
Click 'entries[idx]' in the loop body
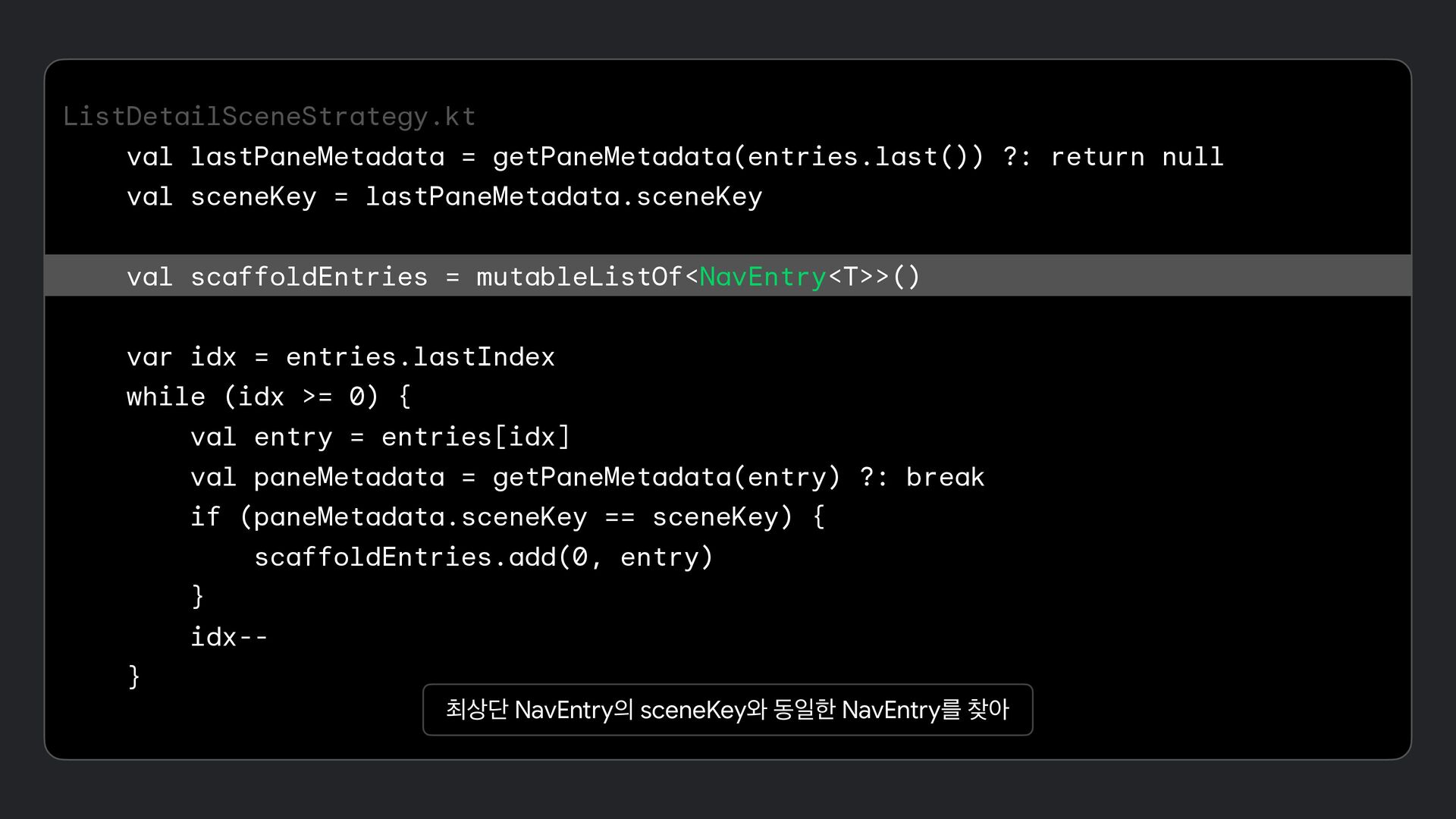pos(475,437)
